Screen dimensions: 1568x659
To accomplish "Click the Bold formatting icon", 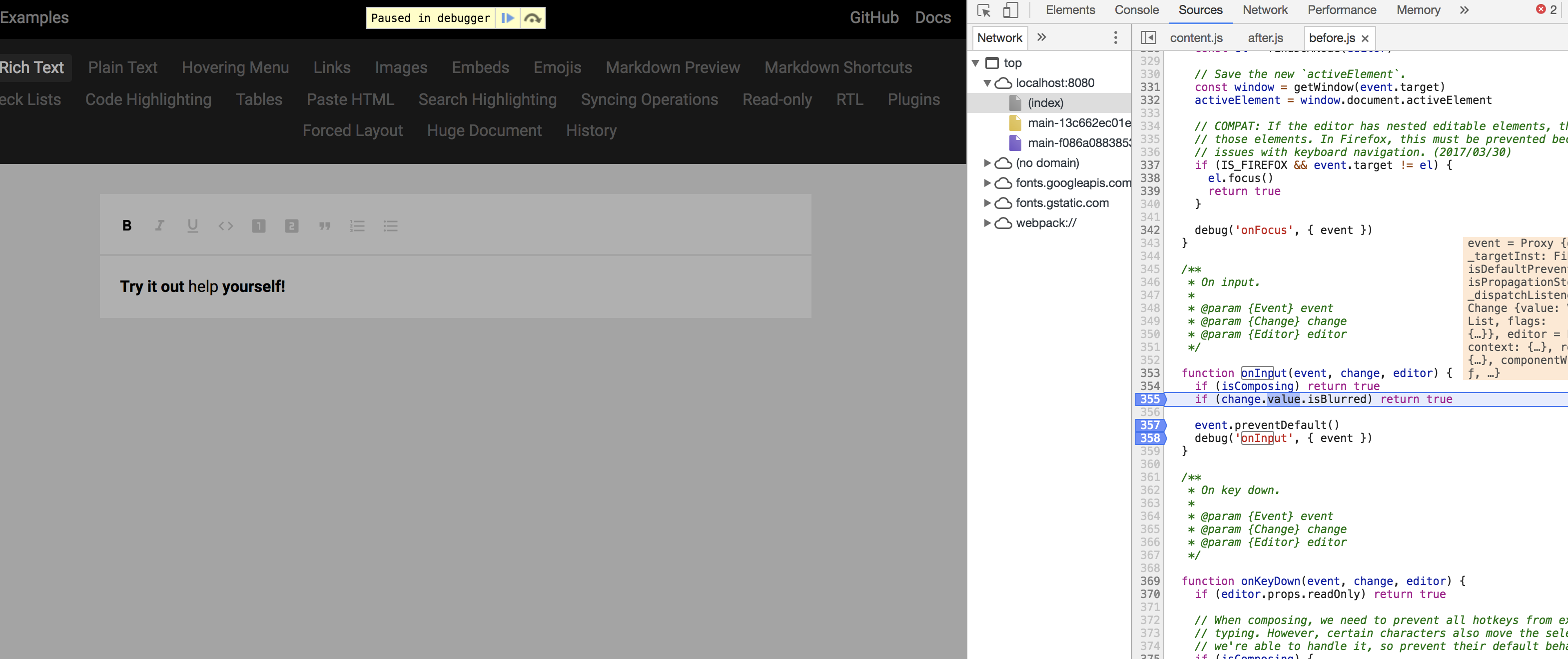I will click(126, 225).
